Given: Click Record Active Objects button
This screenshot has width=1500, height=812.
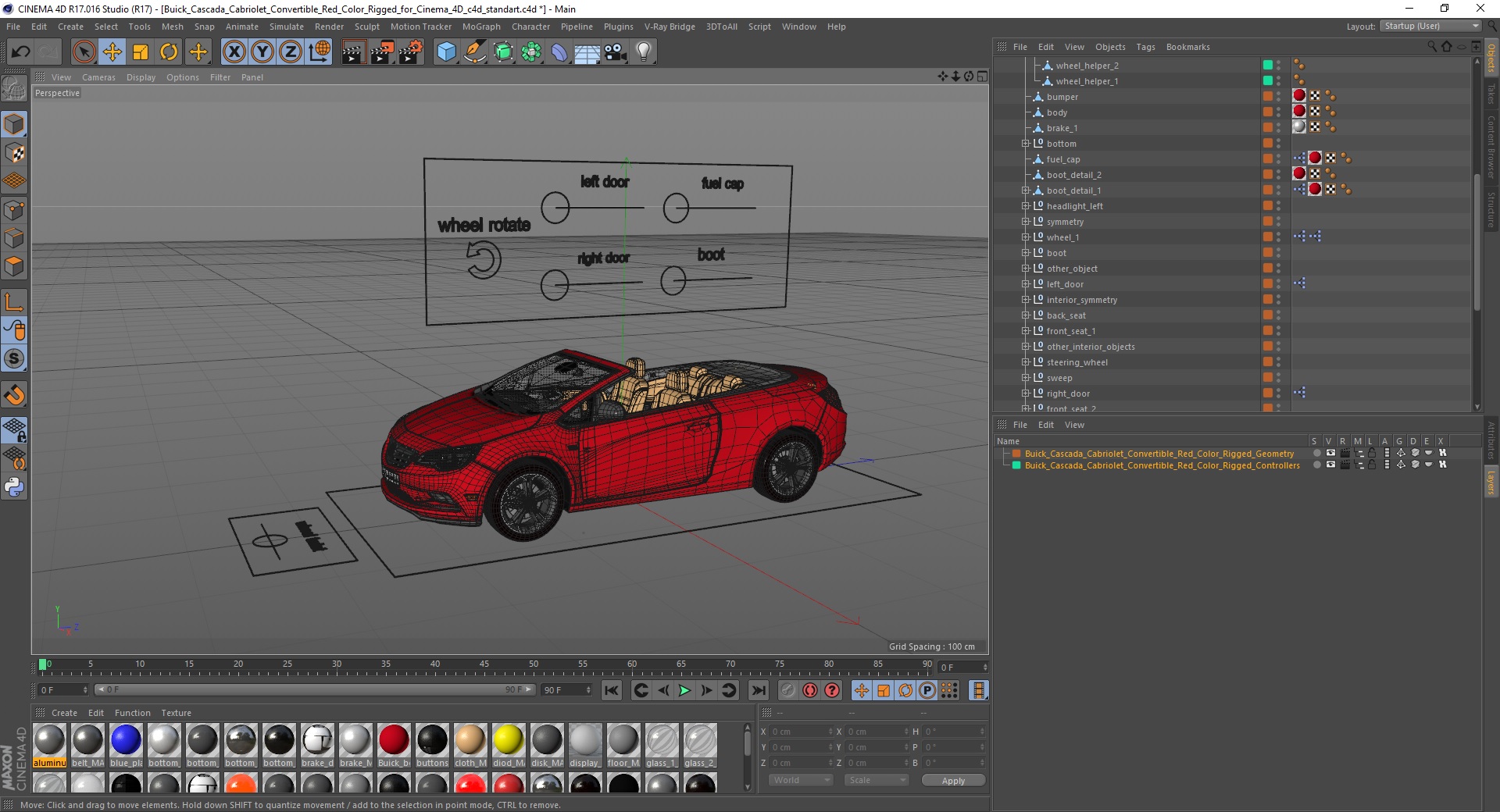Looking at the screenshot, I should click(x=787, y=690).
